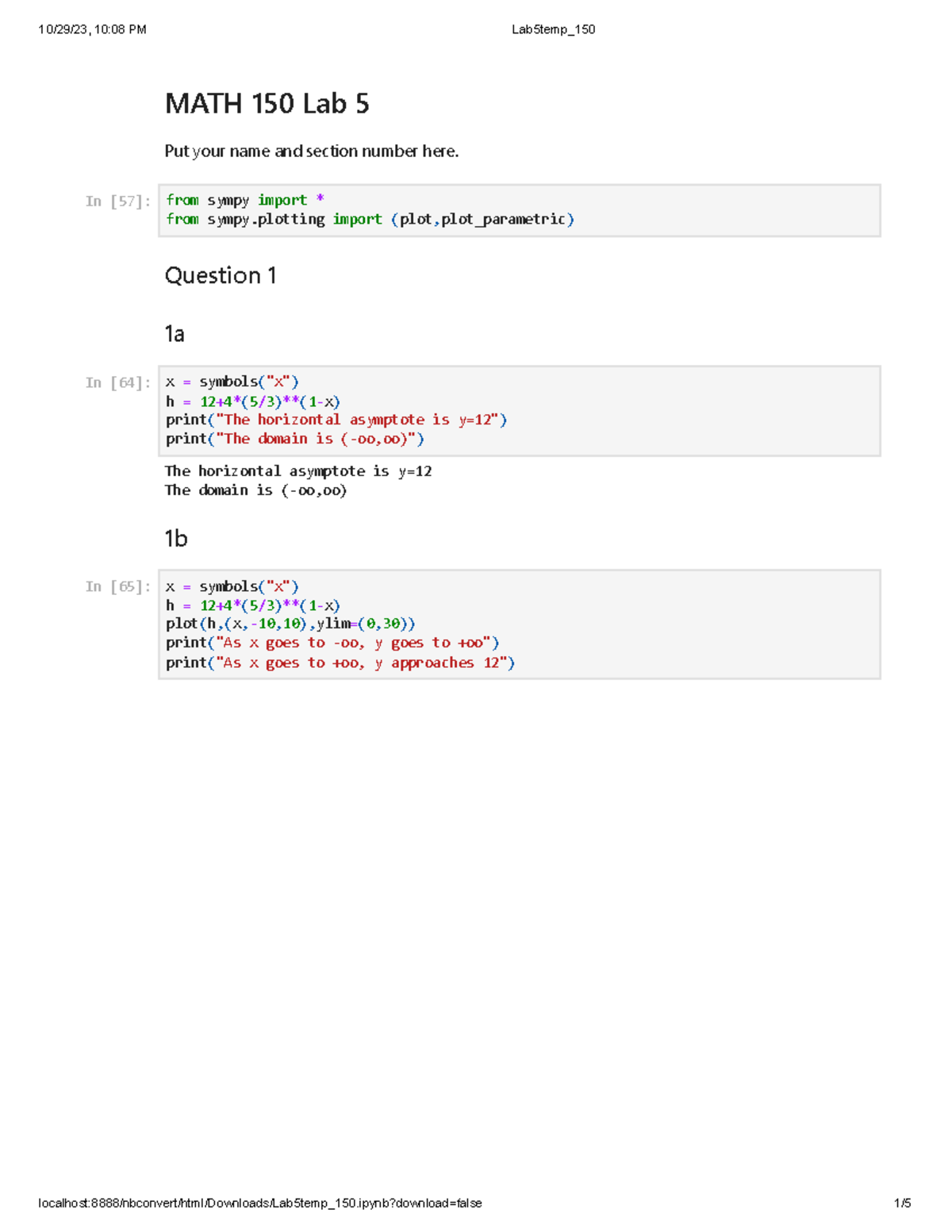The image size is (952, 1232).
Task: Select the In [64] cell prompt
Action: click(117, 383)
